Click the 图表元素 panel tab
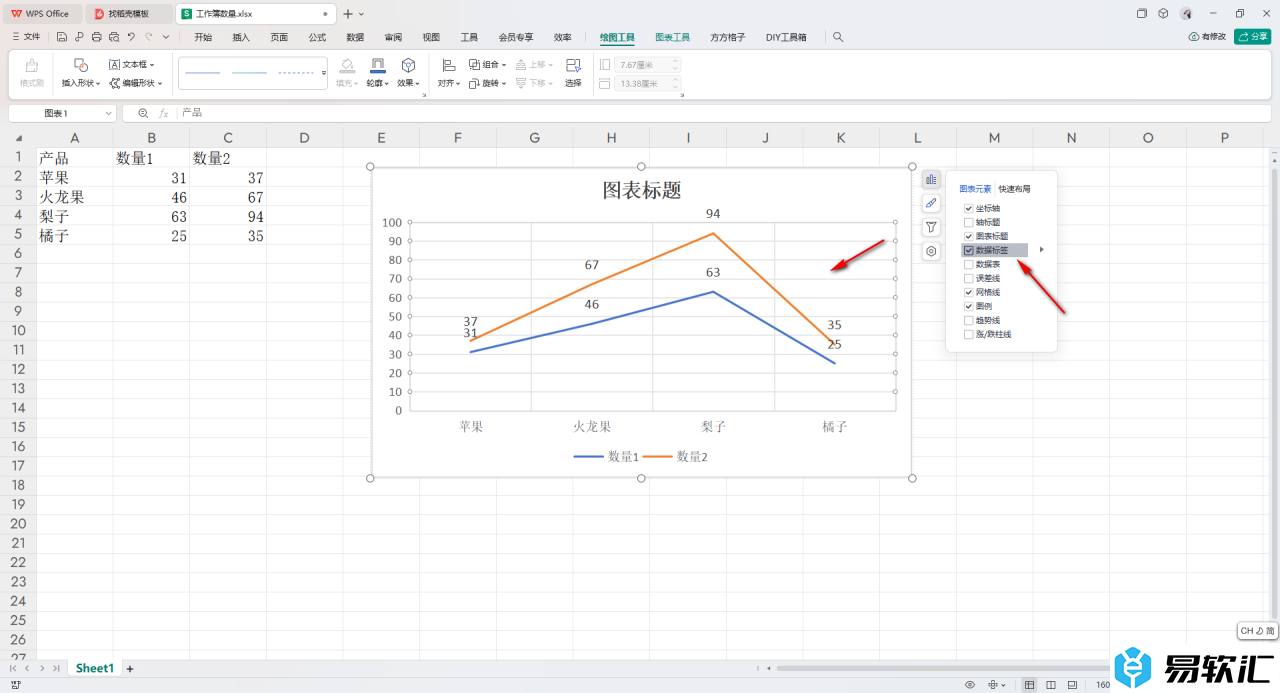 pyautogui.click(x=975, y=188)
